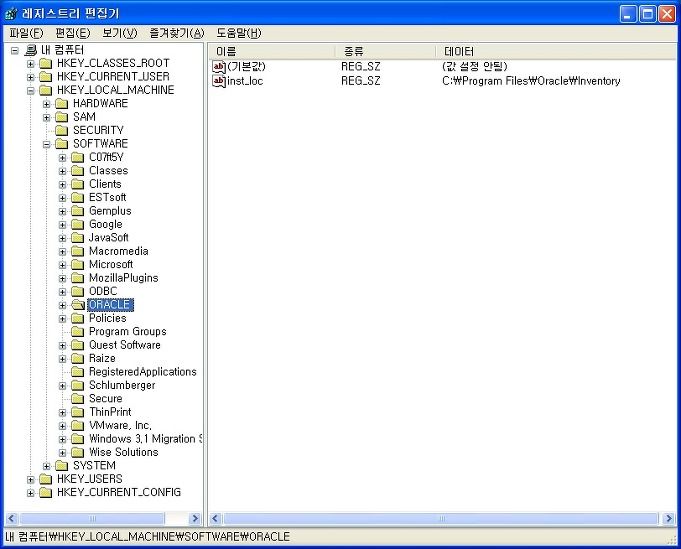The image size is (681, 549).
Task: Expand the Wise Solutions key node
Action: (63, 453)
